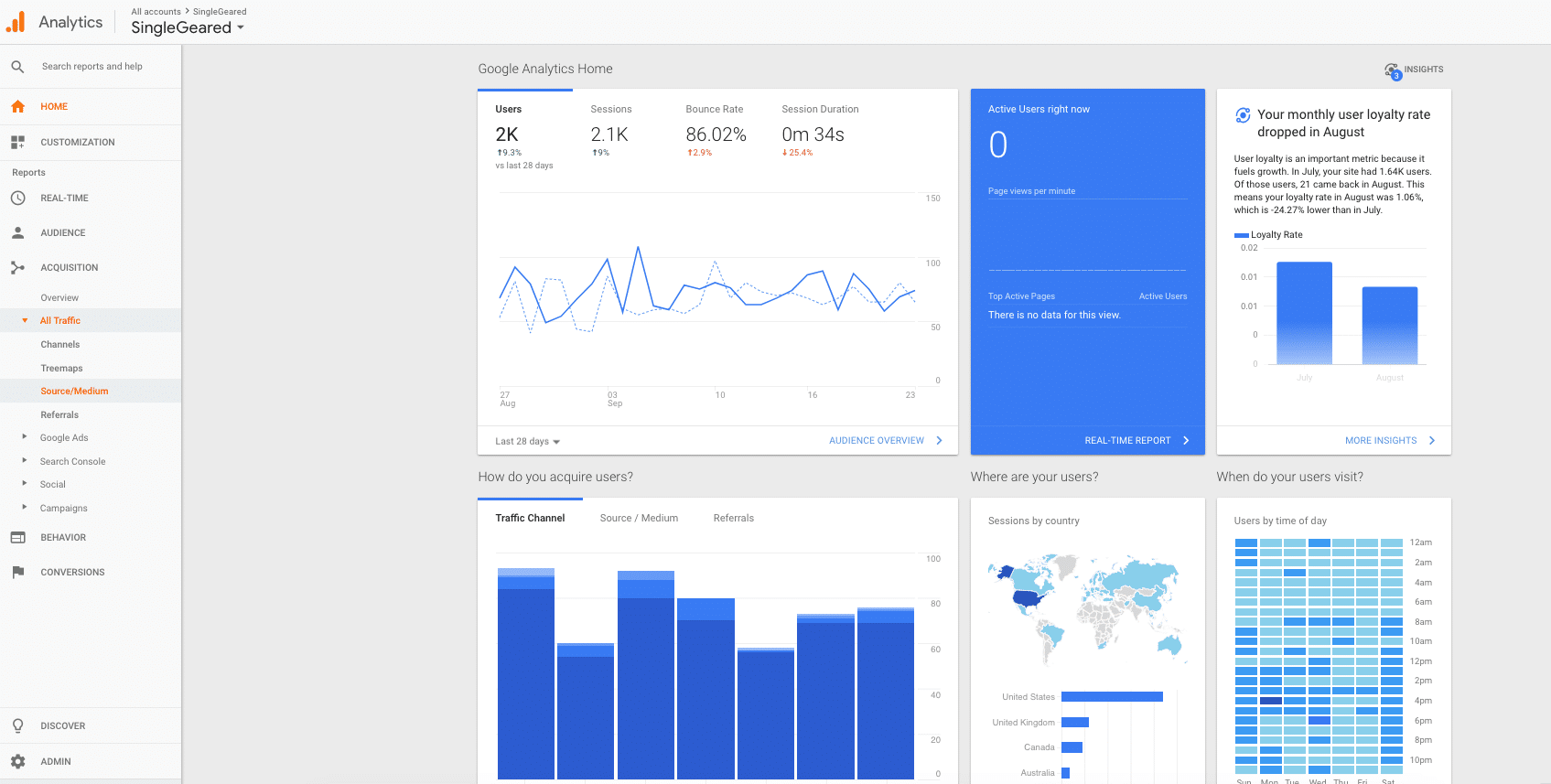The image size is (1551, 784).
Task: Open Acquisition Overview report
Action: tap(59, 298)
